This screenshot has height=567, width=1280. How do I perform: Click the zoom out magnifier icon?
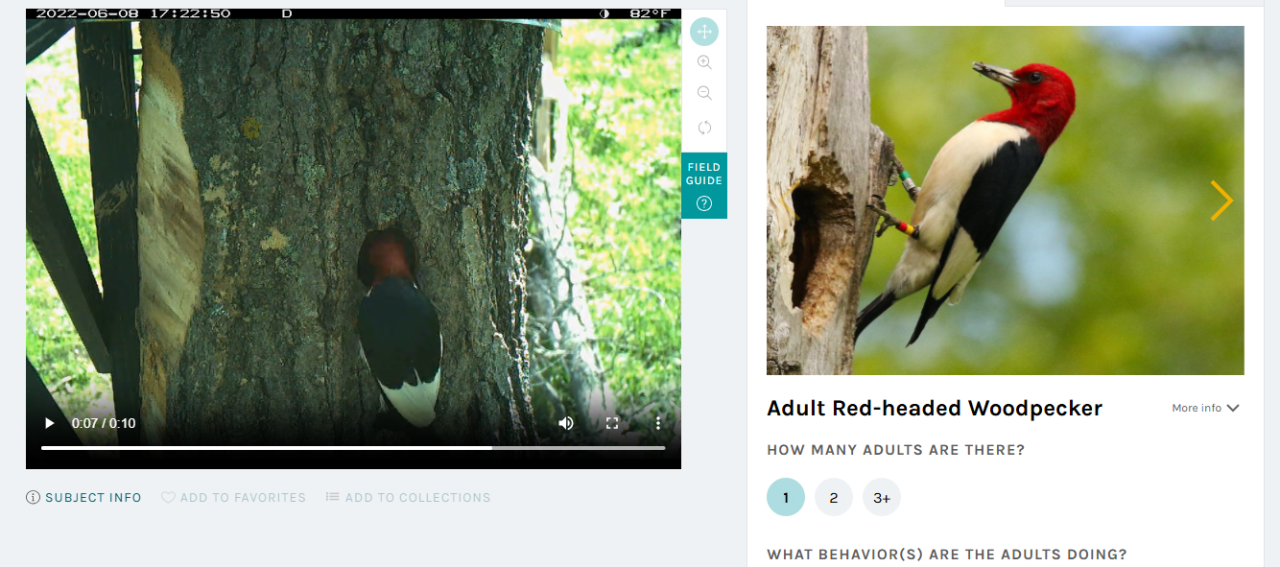pos(704,93)
